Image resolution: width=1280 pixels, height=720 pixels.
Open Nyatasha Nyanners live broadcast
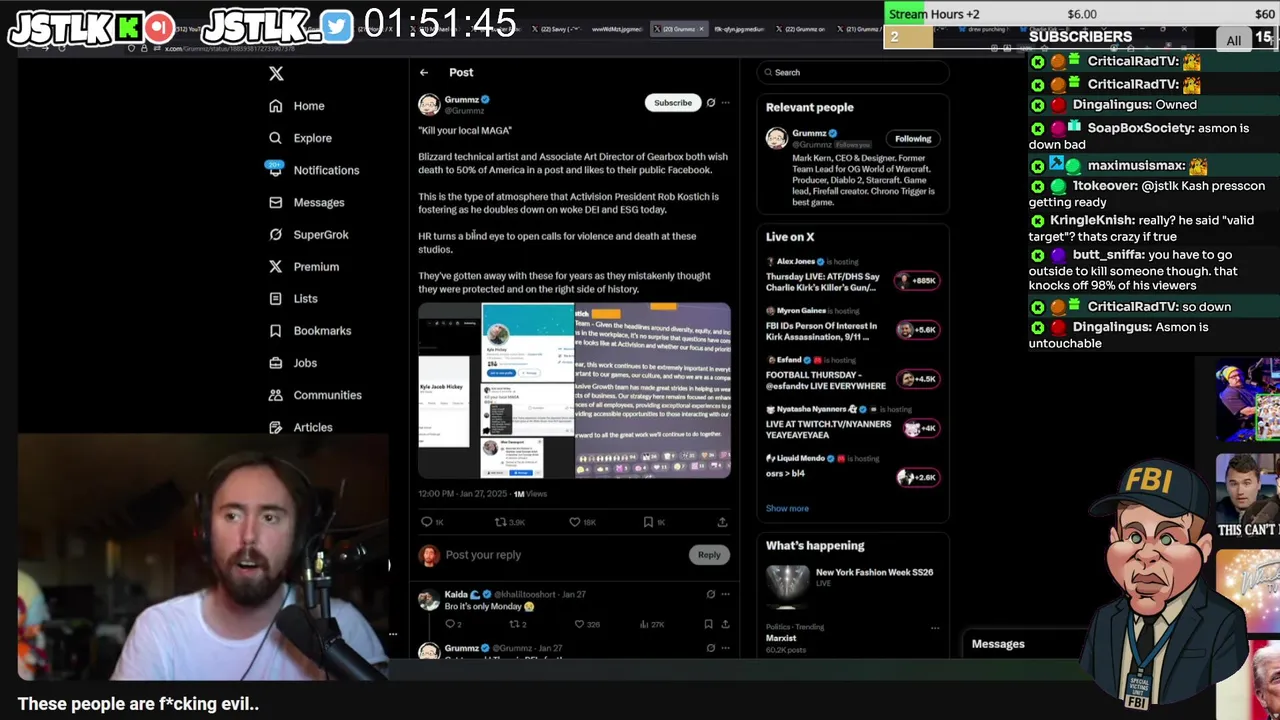[853, 423]
